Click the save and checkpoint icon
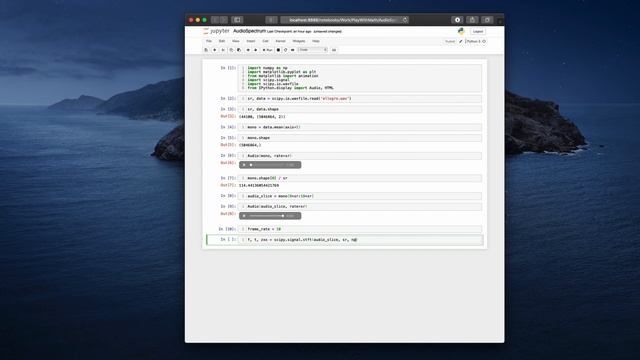The image size is (640, 360). [206, 50]
